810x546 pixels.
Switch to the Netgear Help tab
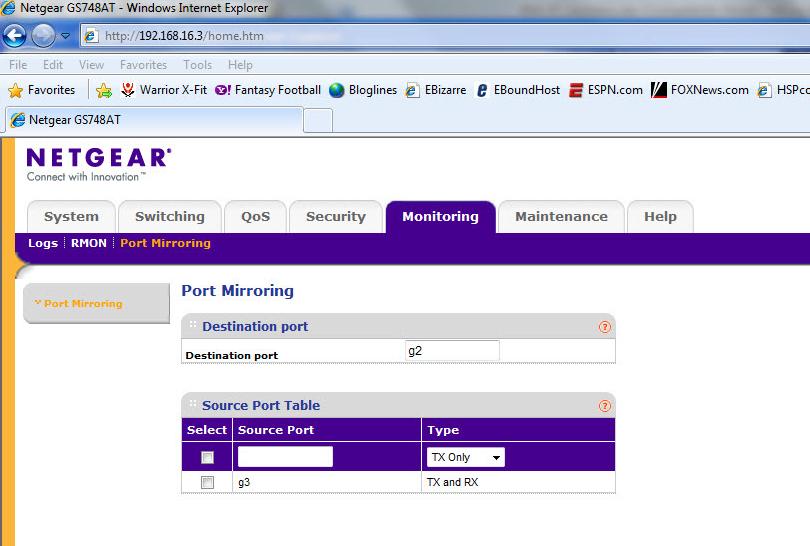[x=660, y=216]
